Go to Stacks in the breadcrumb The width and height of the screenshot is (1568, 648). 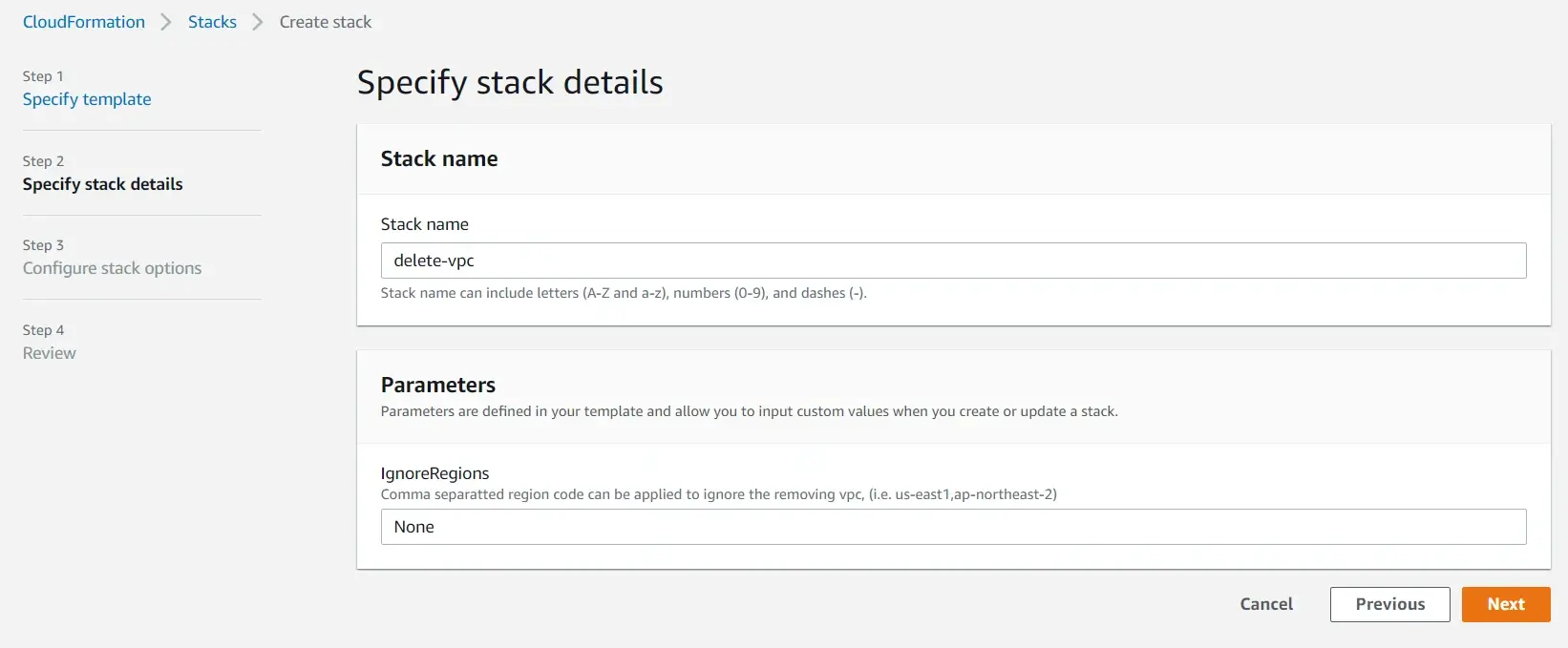(x=212, y=22)
